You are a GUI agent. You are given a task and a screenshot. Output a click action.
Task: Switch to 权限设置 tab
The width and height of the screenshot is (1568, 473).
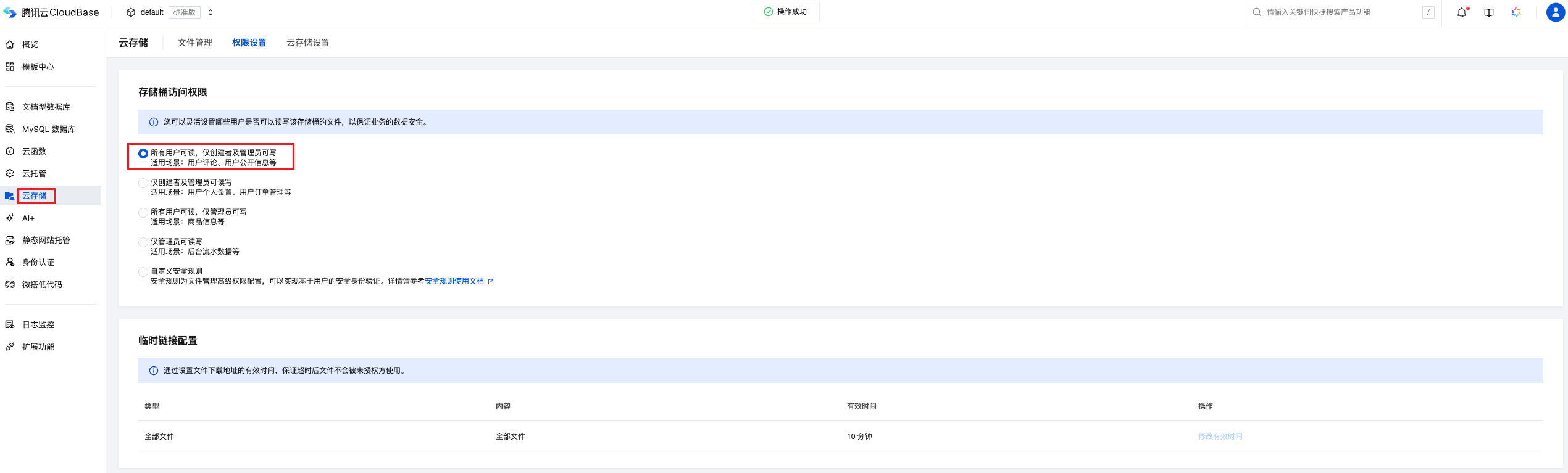point(249,43)
